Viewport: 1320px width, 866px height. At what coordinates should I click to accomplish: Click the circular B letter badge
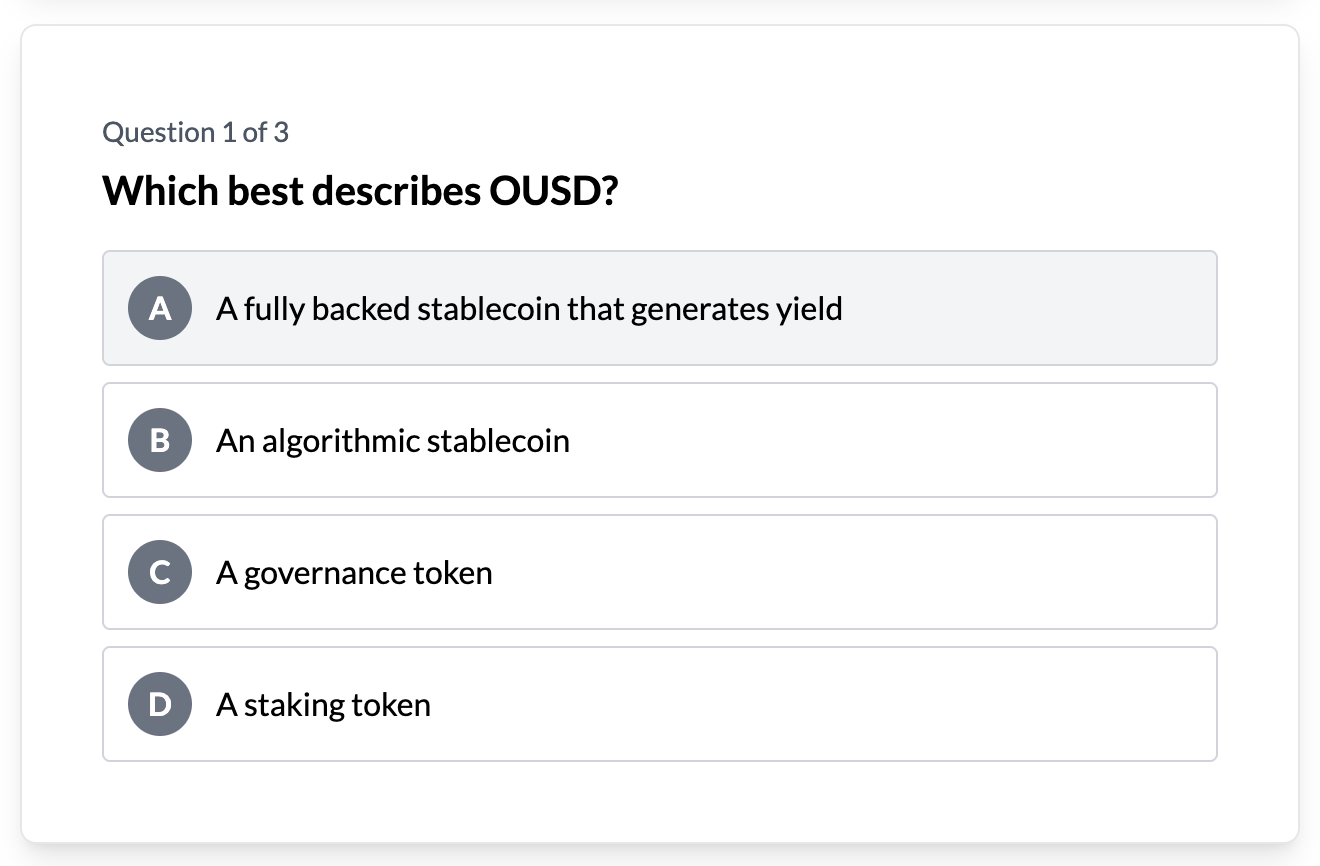(160, 440)
